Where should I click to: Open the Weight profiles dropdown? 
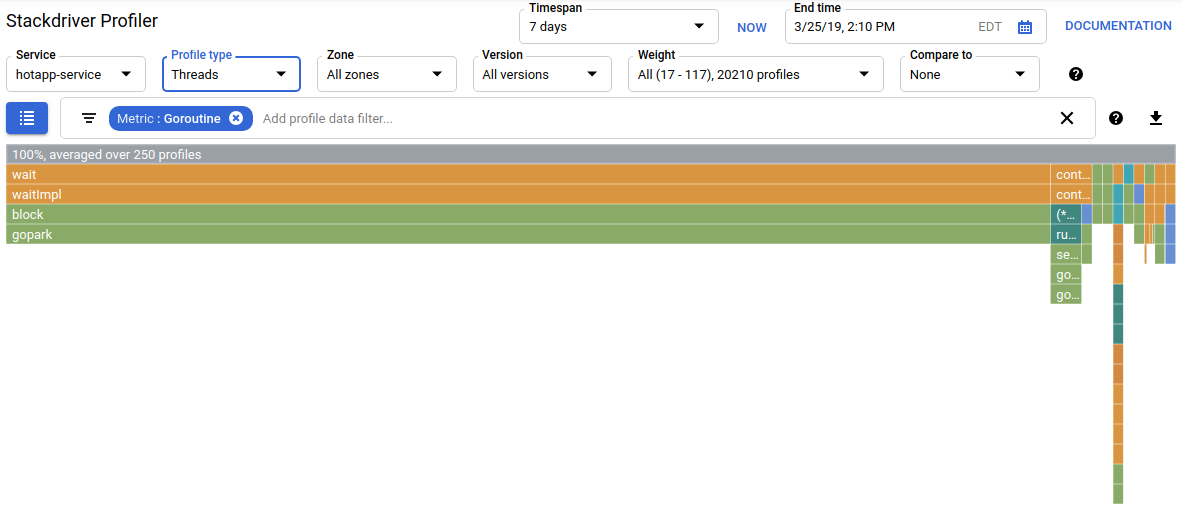[755, 74]
